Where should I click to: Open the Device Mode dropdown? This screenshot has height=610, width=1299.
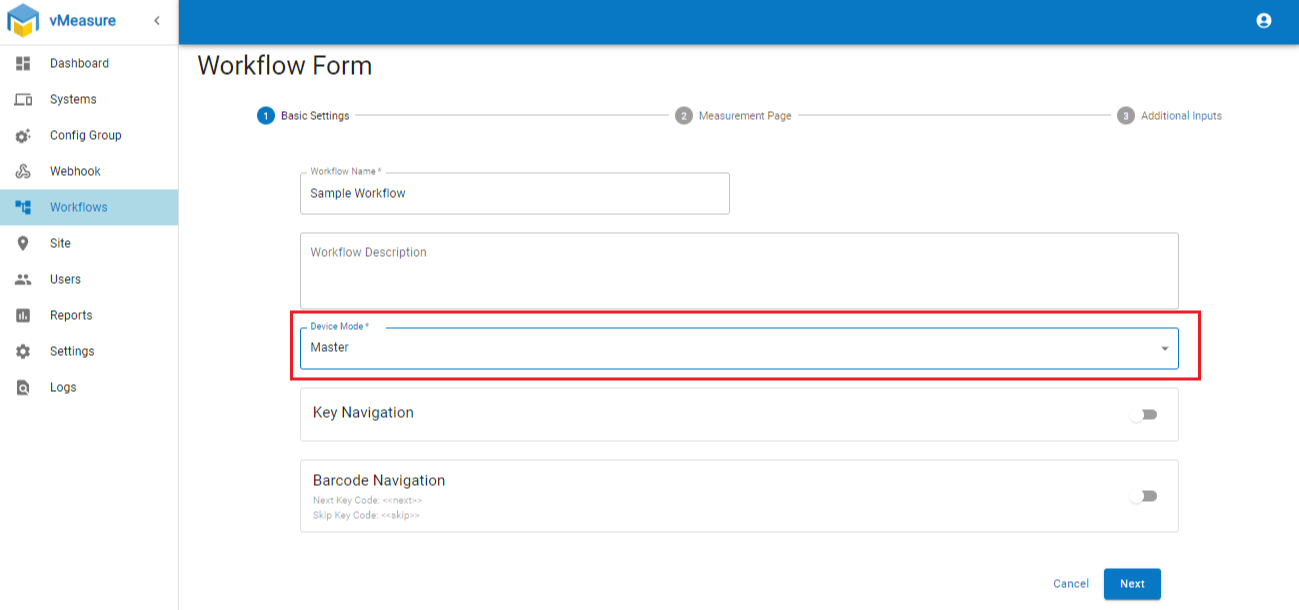(x=739, y=348)
